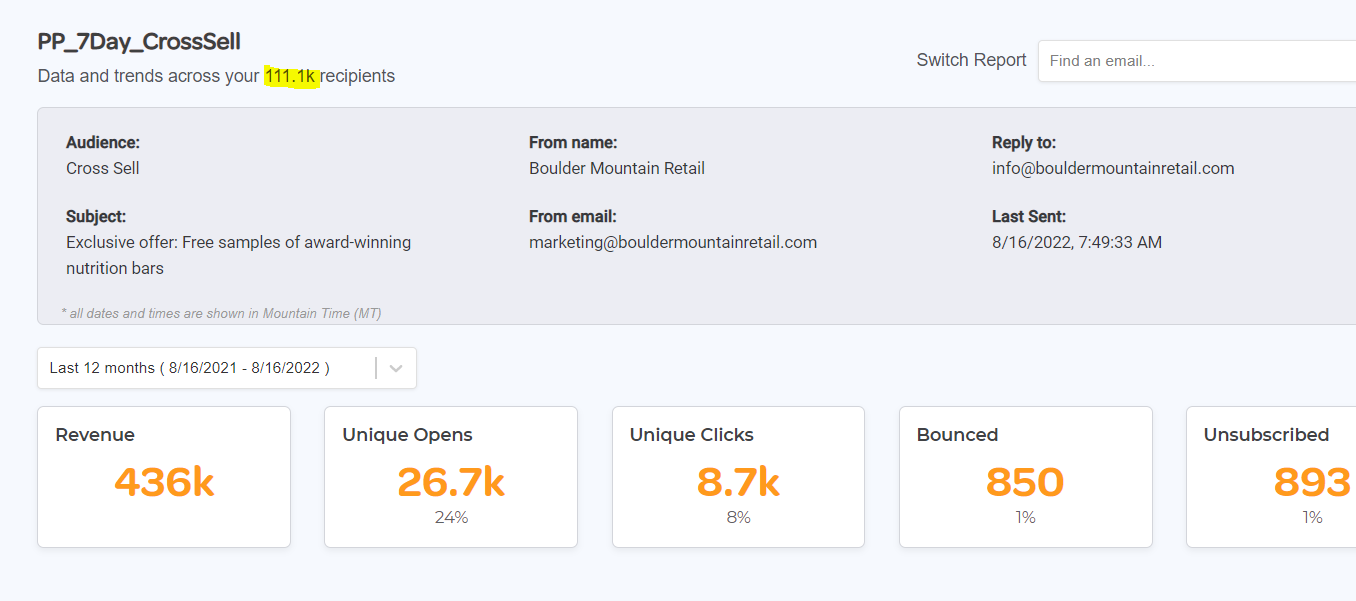
Task: Select the Last 12 months date range
Action: coord(227,368)
